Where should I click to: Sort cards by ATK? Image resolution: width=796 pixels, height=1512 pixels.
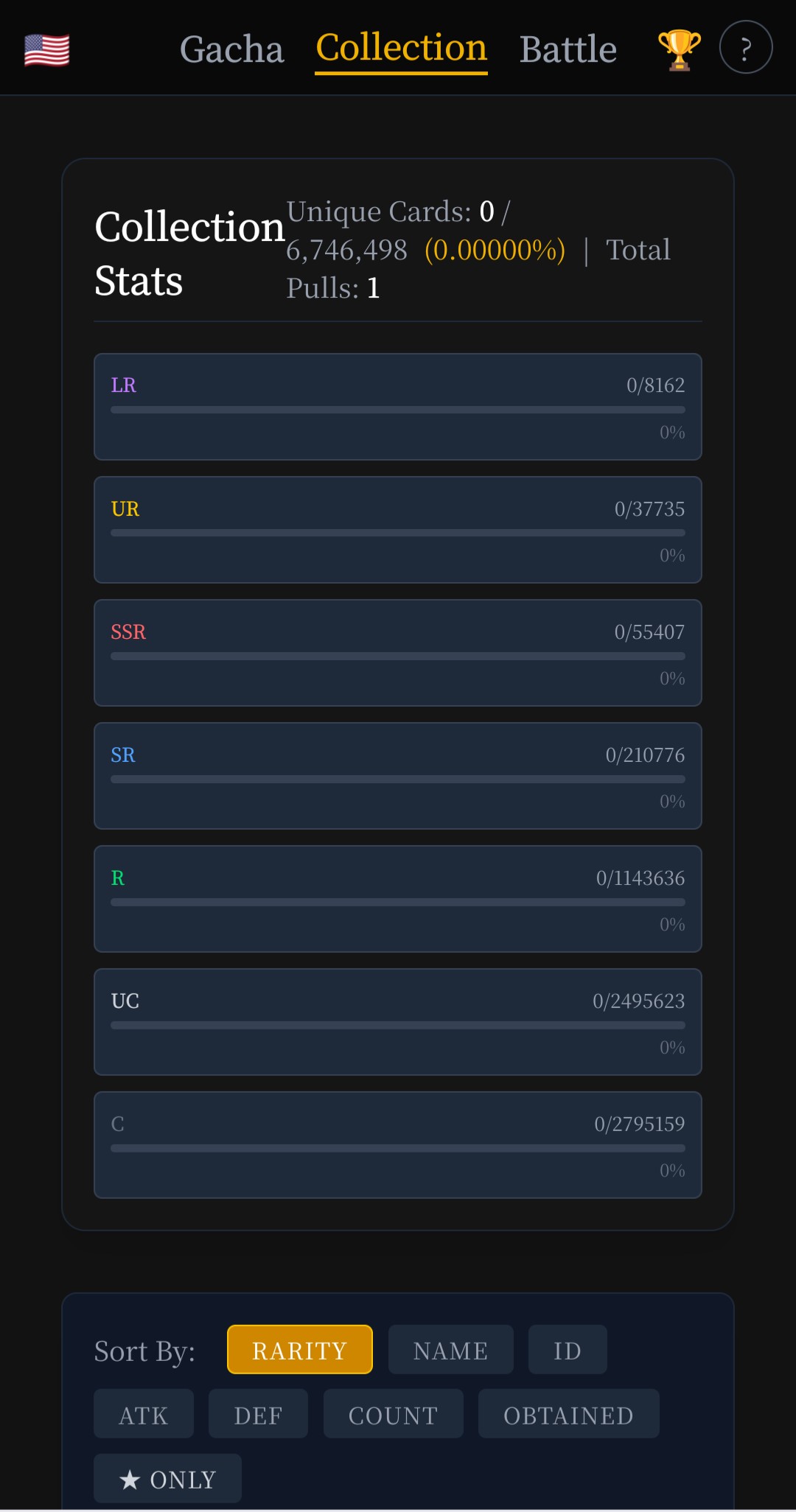coord(144,1414)
